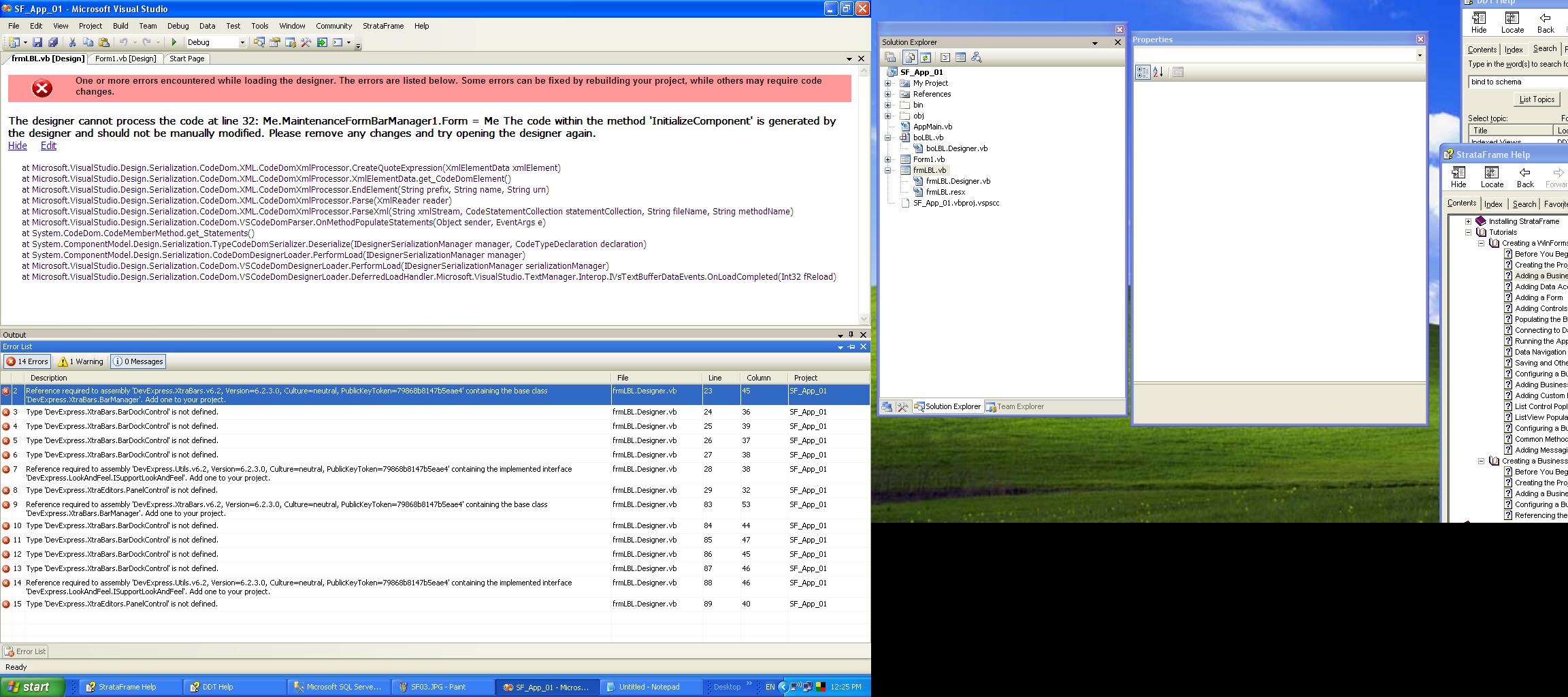This screenshot has width=1568, height=697.
Task: Switch to the Form1.vb [Design] tab
Action: [125, 59]
